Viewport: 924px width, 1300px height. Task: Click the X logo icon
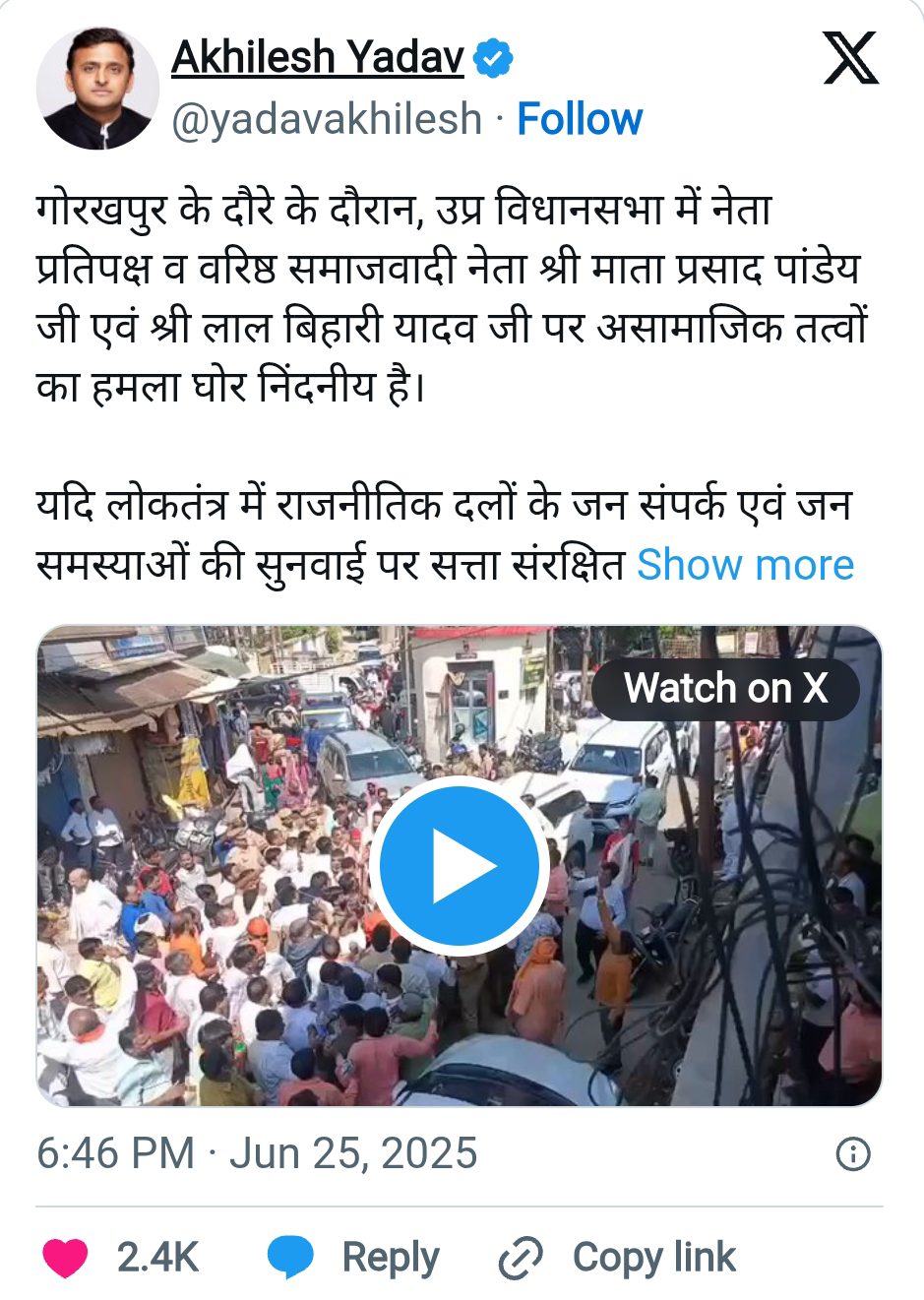(x=850, y=59)
